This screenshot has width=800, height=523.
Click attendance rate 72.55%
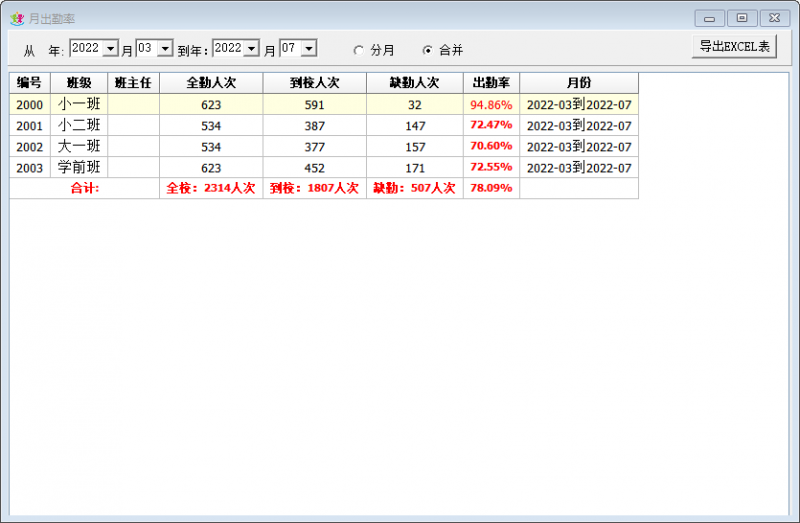pyautogui.click(x=491, y=167)
